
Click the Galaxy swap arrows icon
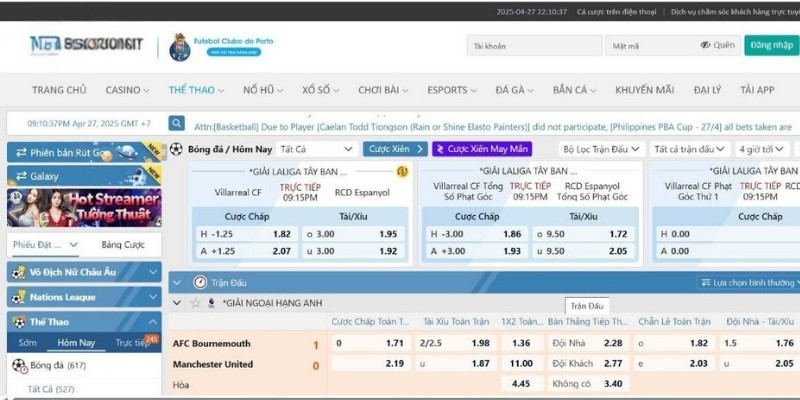[18, 175]
